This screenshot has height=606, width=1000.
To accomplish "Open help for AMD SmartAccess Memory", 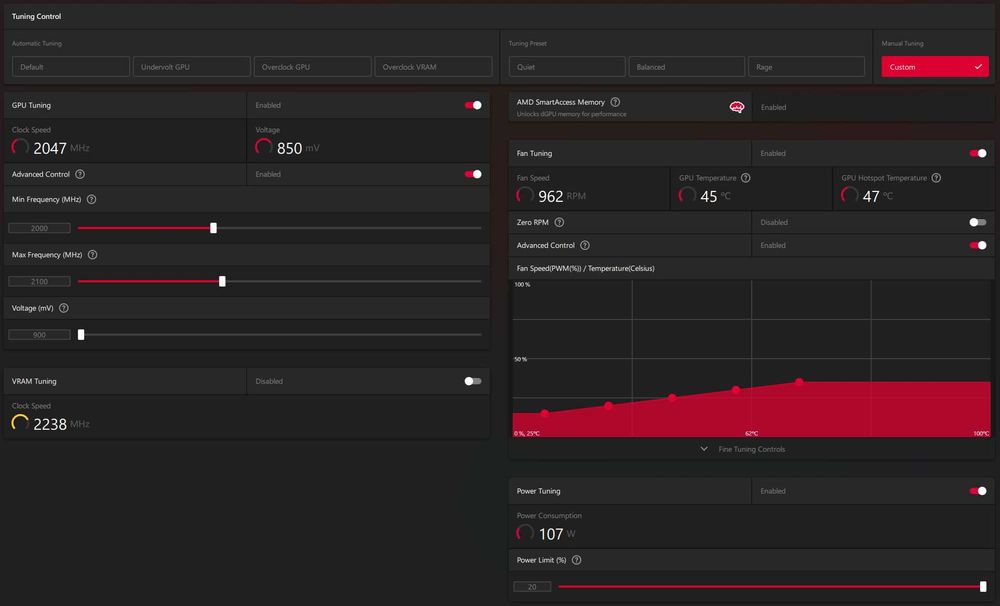I will (615, 102).
